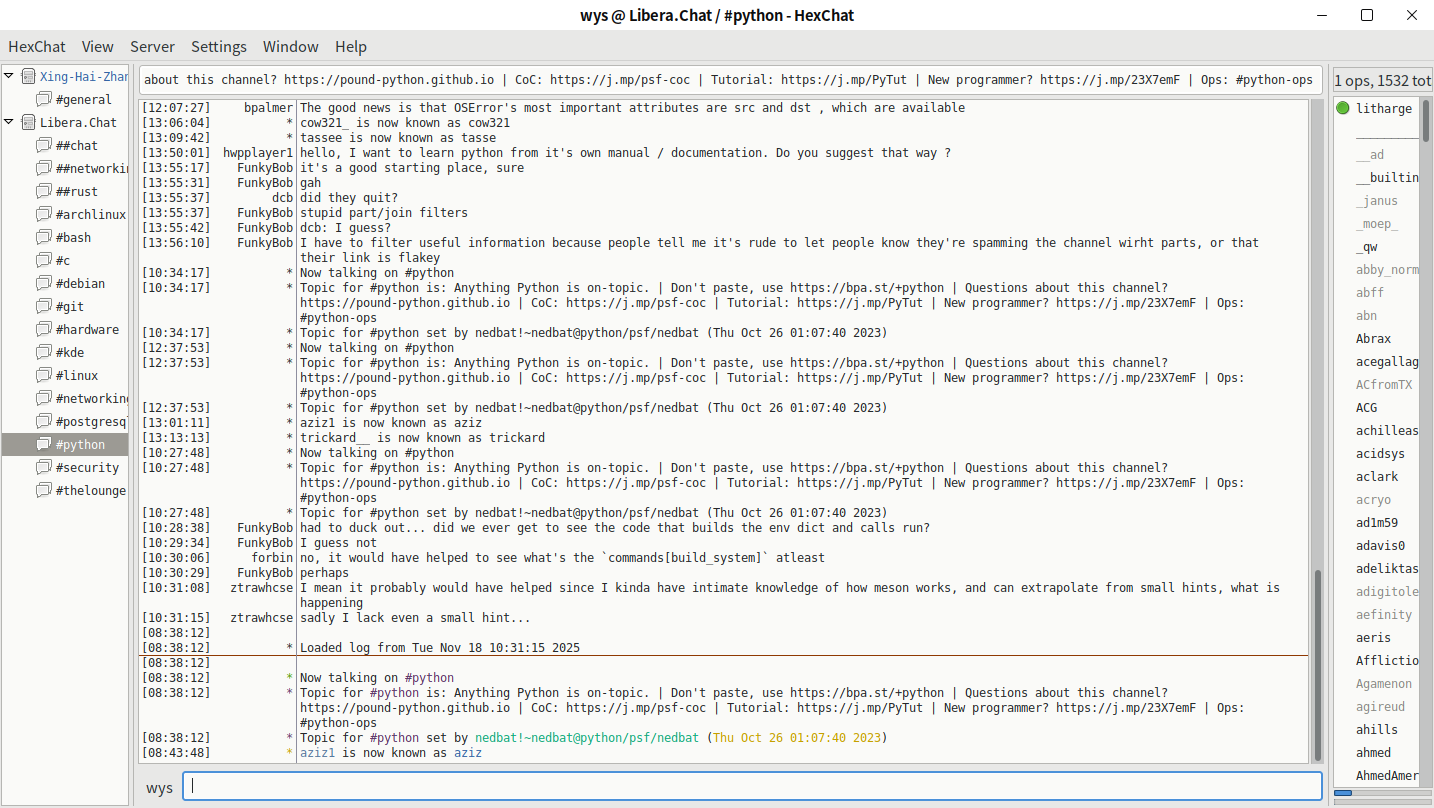Click the #debian channel icon
The height and width of the screenshot is (808, 1434).
[x=43, y=283]
